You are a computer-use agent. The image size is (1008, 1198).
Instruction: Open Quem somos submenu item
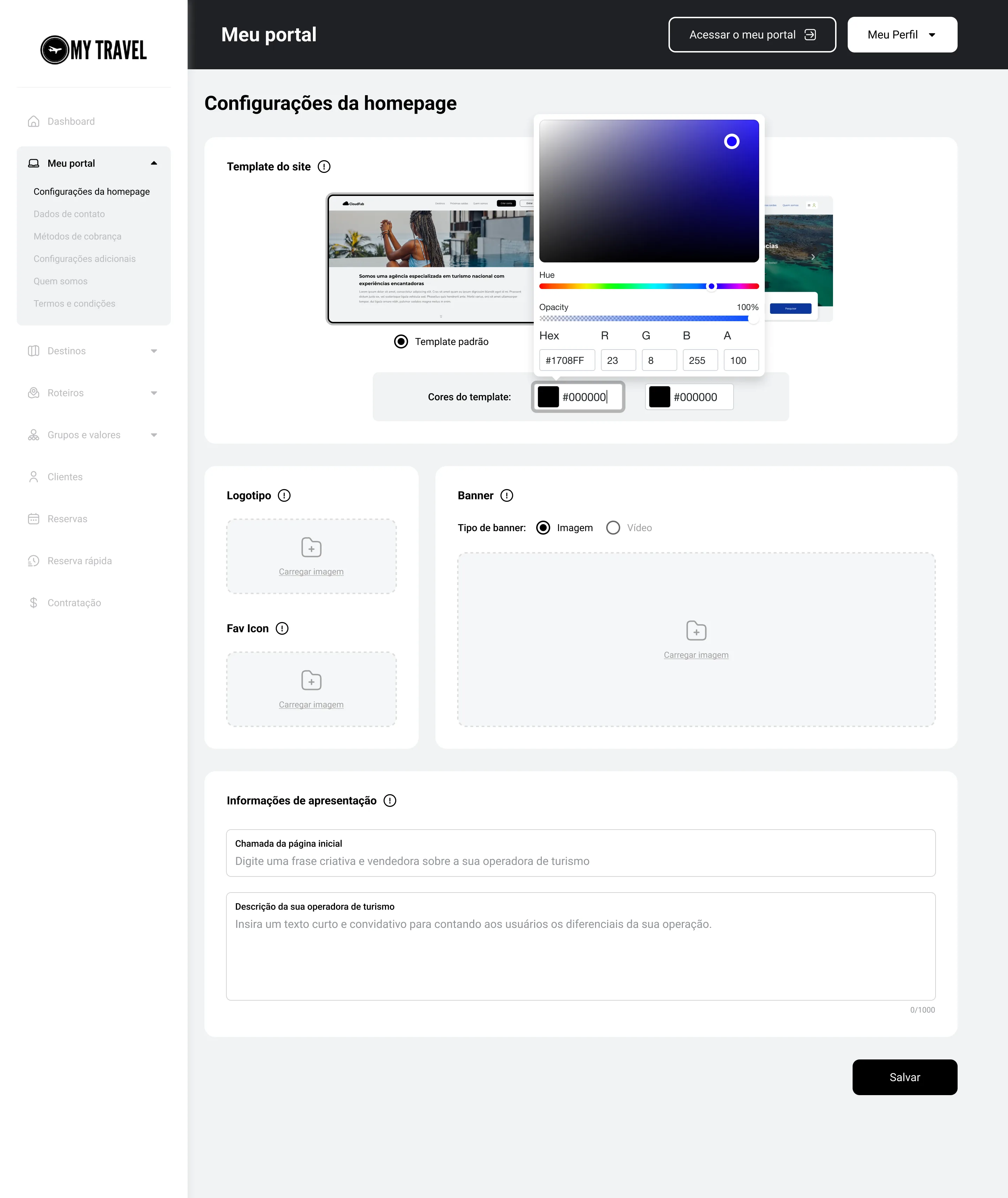(x=61, y=281)
